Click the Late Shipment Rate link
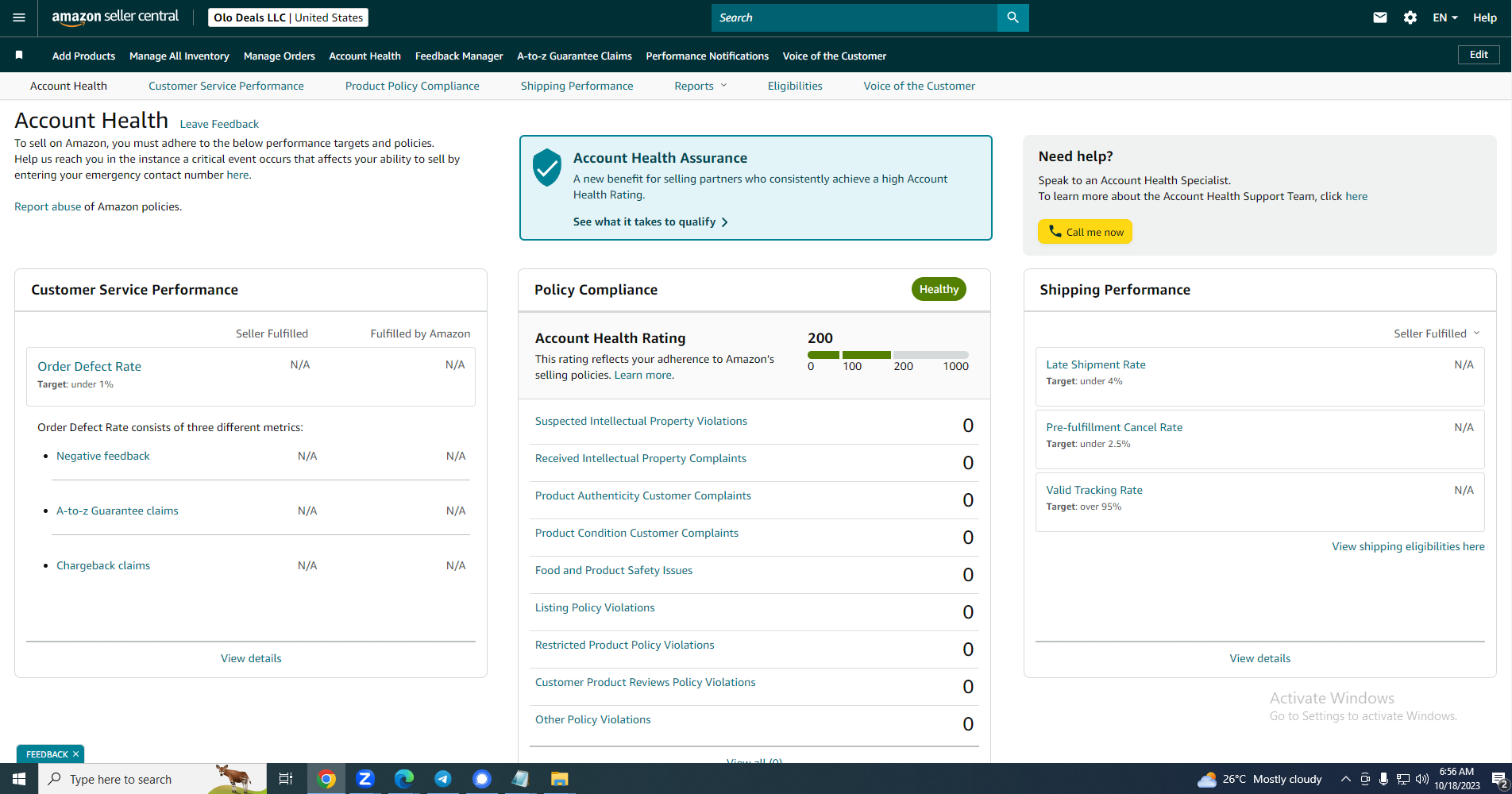 click(x=1096, y=364)
